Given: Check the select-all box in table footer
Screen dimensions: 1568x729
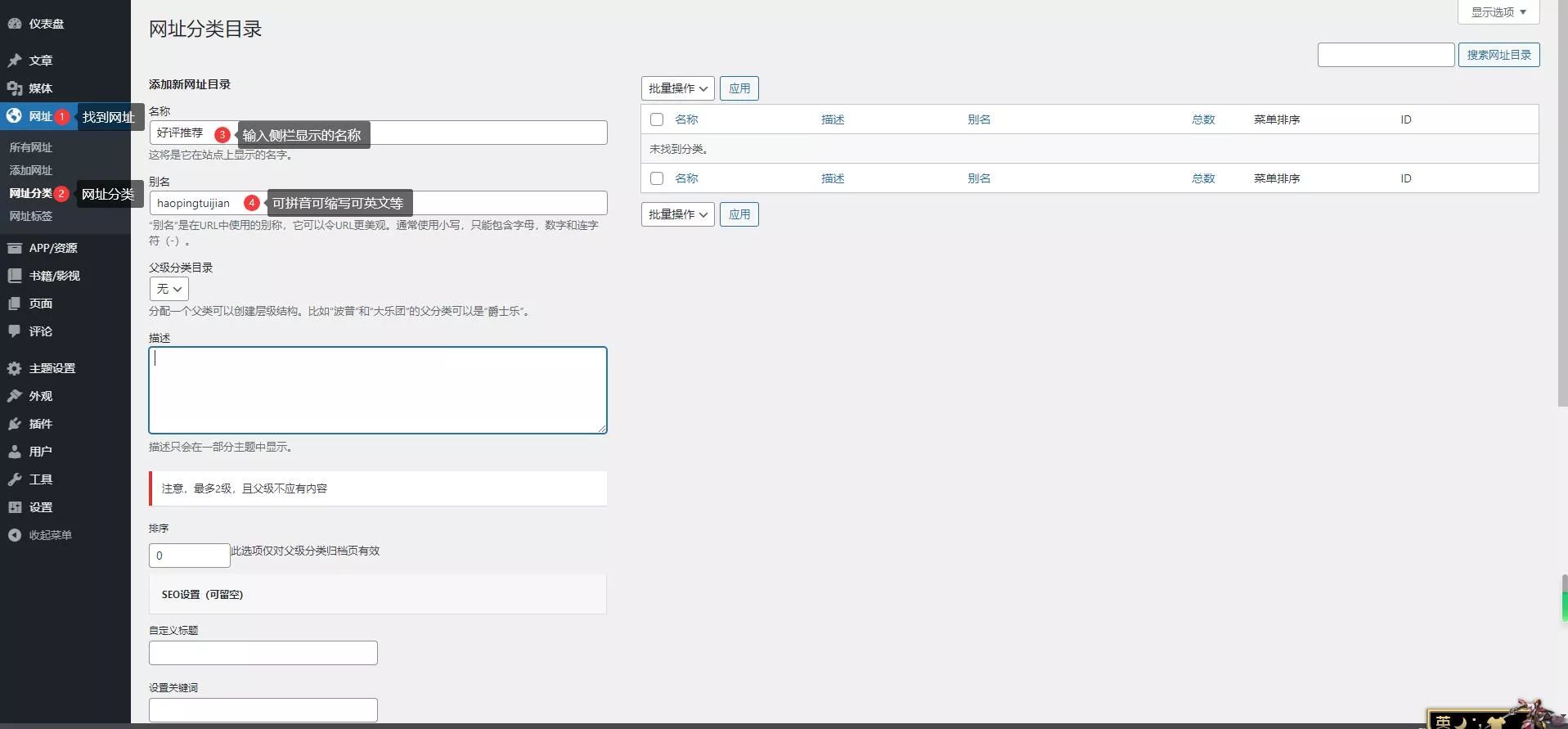Looking at the screenshot, I should click(656, 178).
